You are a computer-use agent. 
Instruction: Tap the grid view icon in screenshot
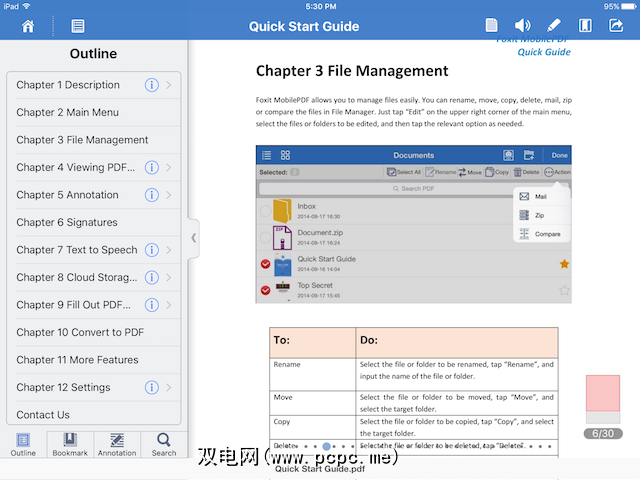pyautogui.click(x=285, y=155)
